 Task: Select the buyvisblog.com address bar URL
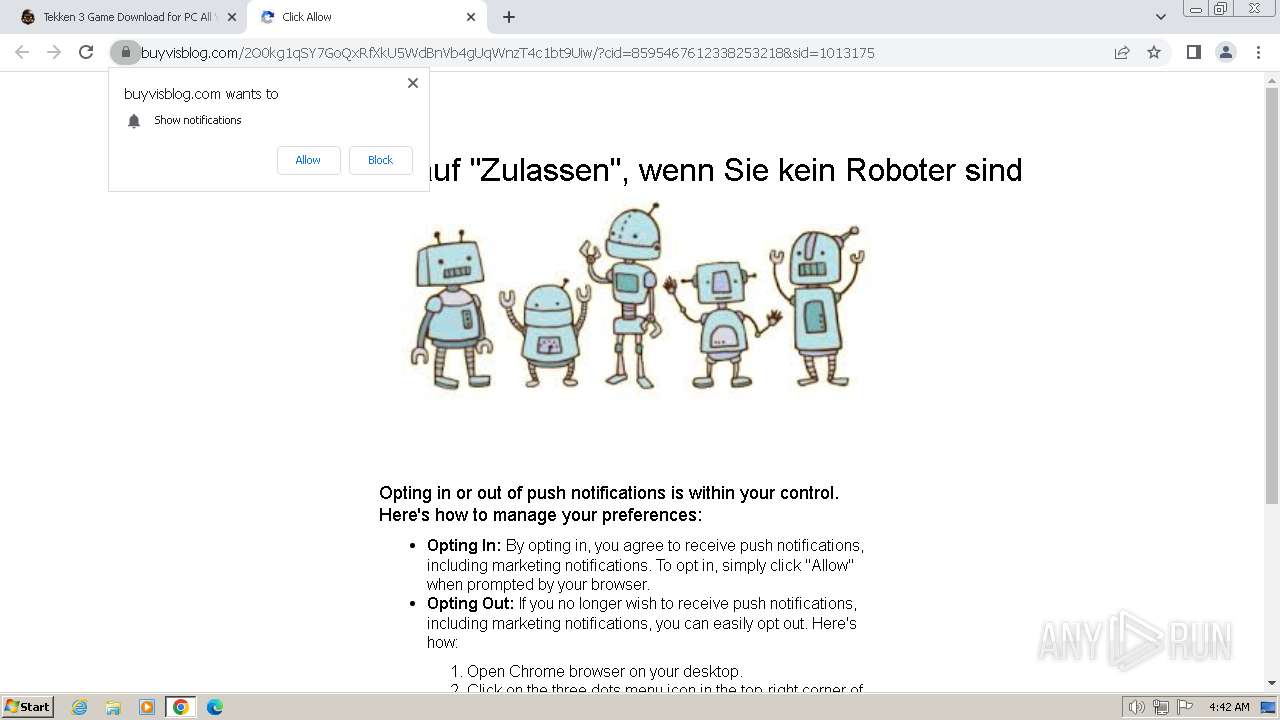(x=508, y=53)
